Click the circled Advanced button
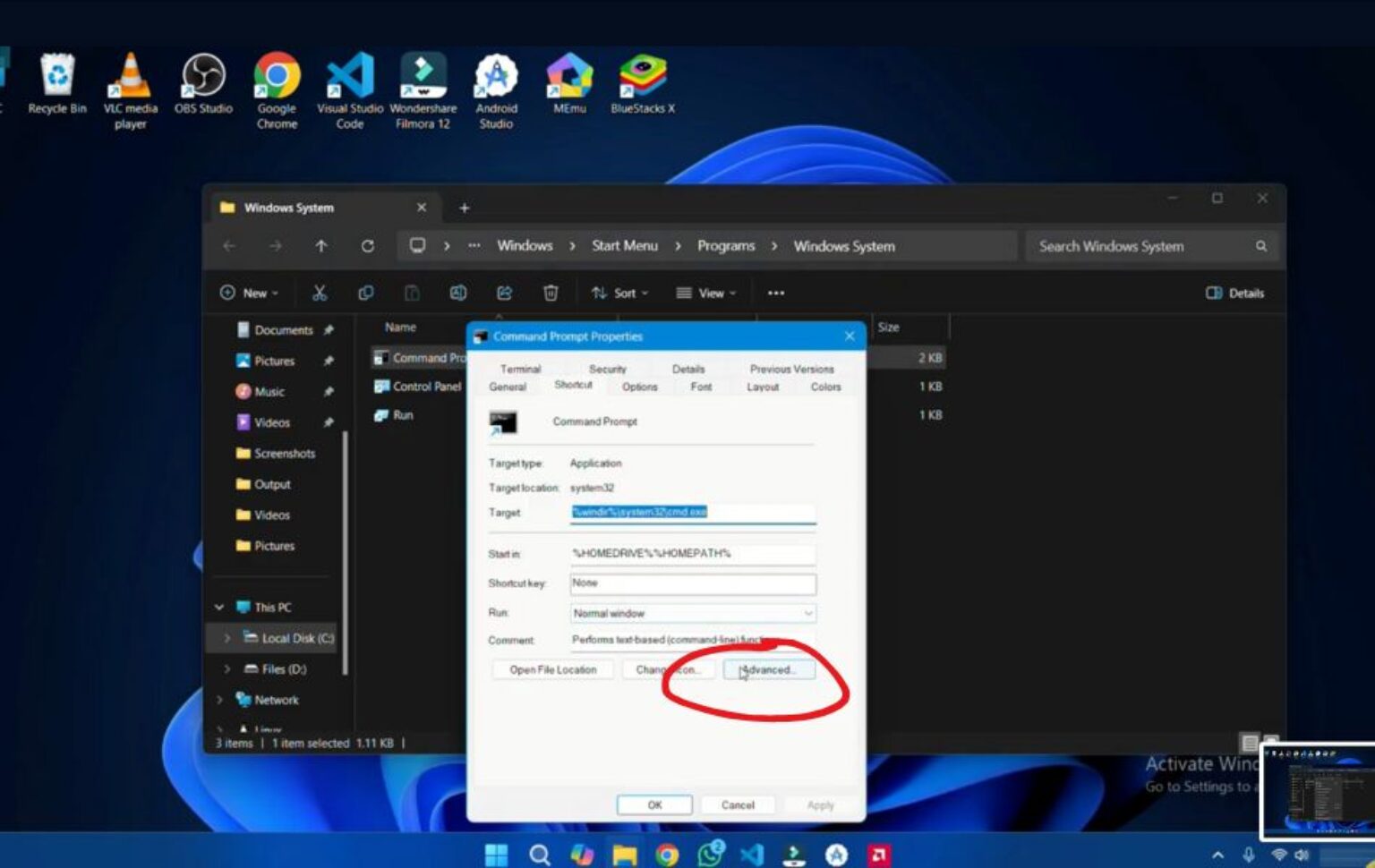The height and width of the screenshot is (868, 1375). click(768, 669)
